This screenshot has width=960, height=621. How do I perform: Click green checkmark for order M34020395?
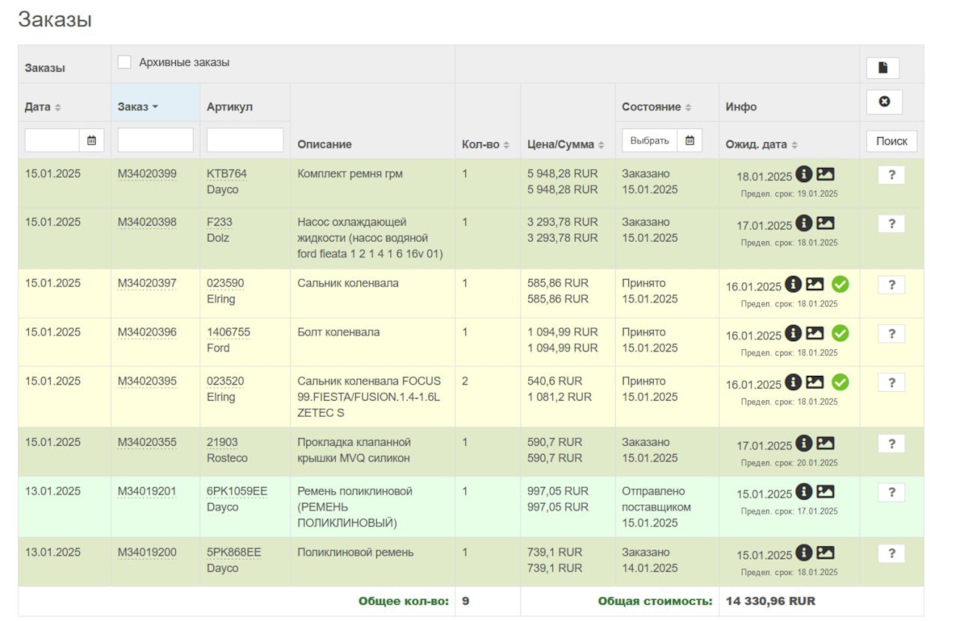click(840, 382)
